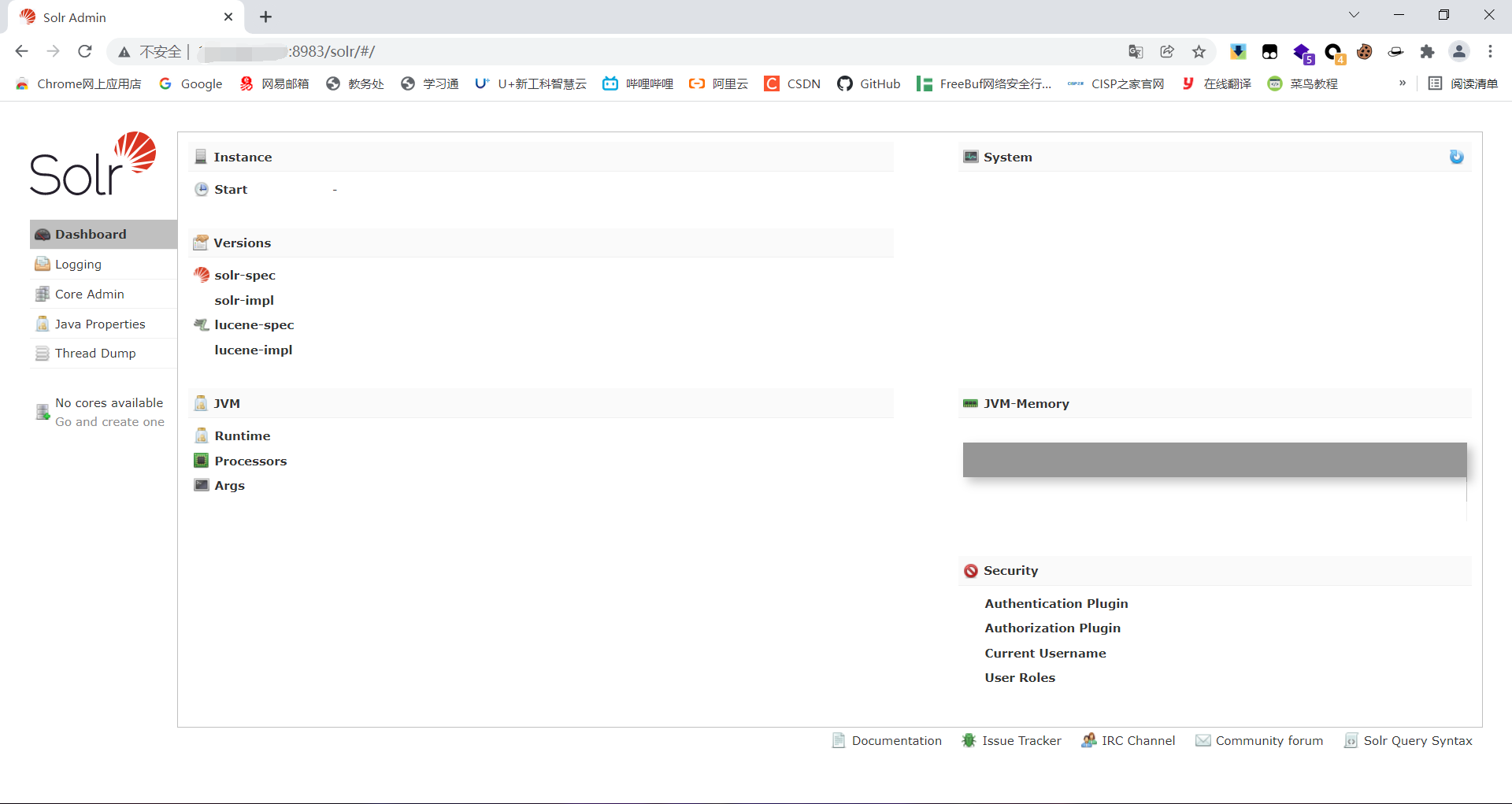The height and width of the screenshot is (804, 1512).
Task: Click the Security section forbidden icon
Action: tap(971, 571)
